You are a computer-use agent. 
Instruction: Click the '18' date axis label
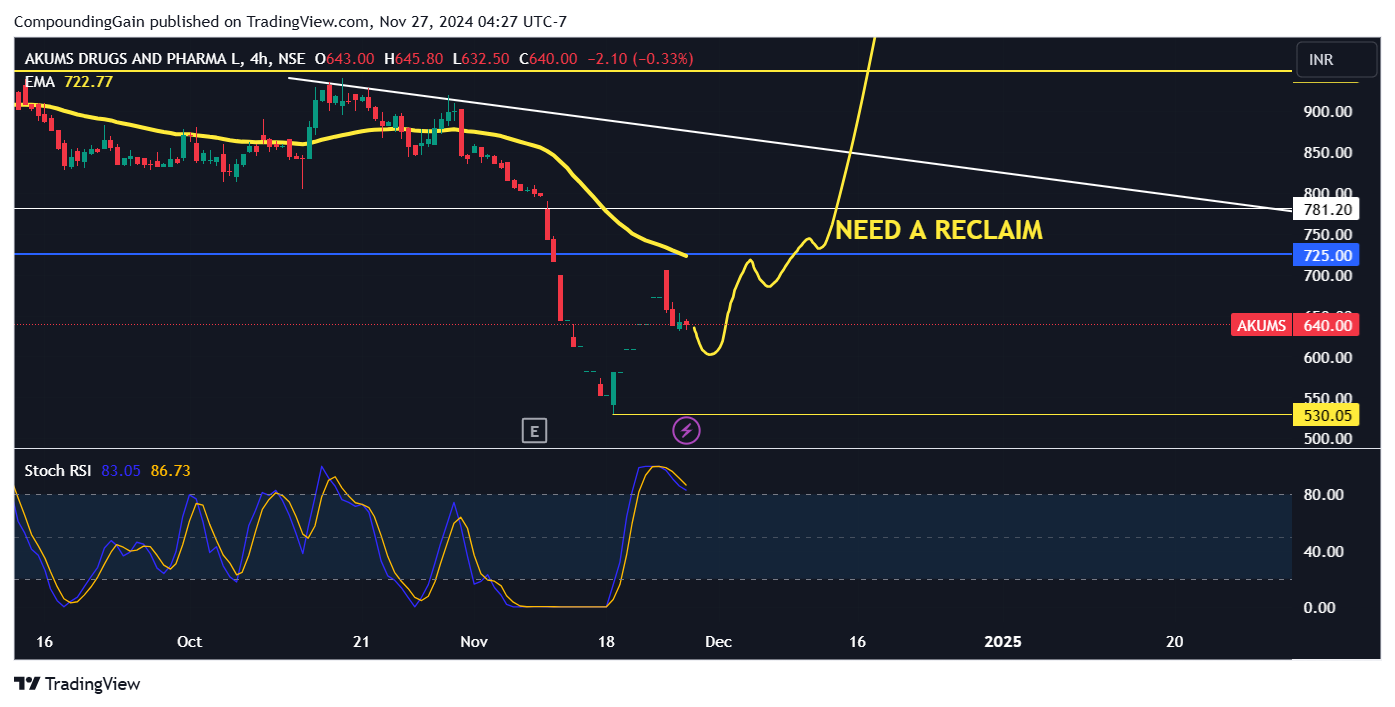tap(608, 641)
